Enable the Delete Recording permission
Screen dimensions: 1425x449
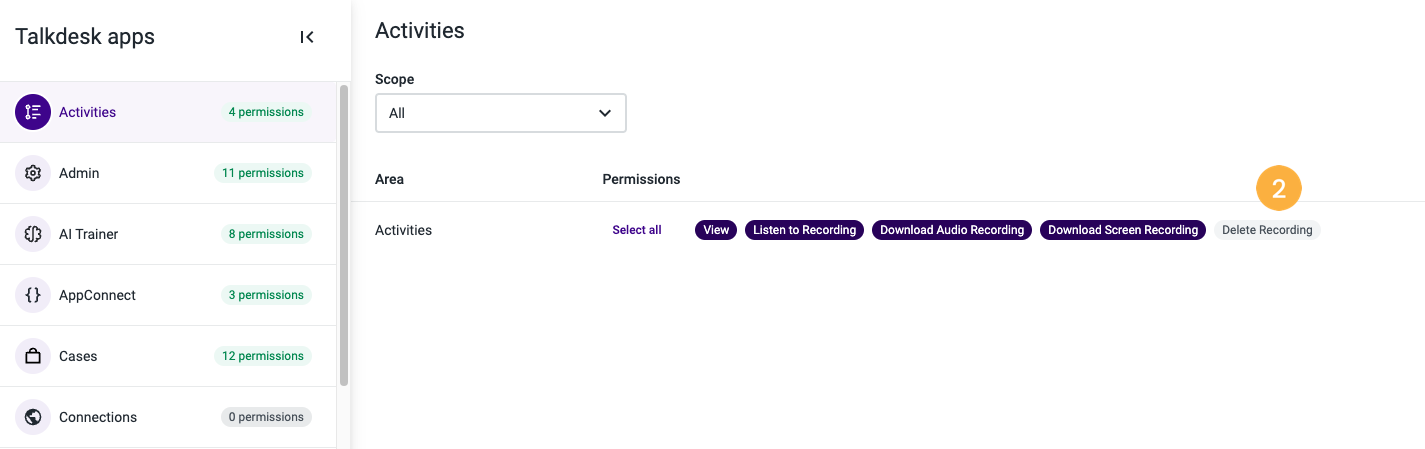click(1267, 230)
